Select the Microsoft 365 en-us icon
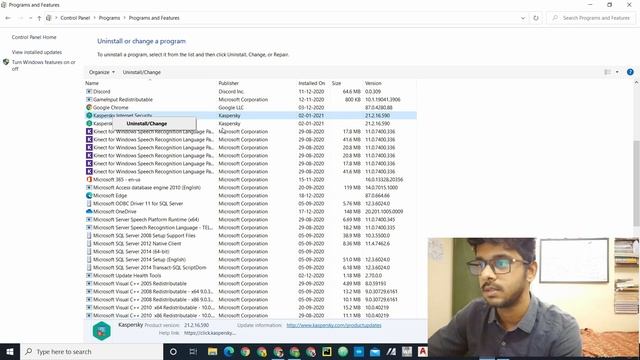 click(89, 180)
